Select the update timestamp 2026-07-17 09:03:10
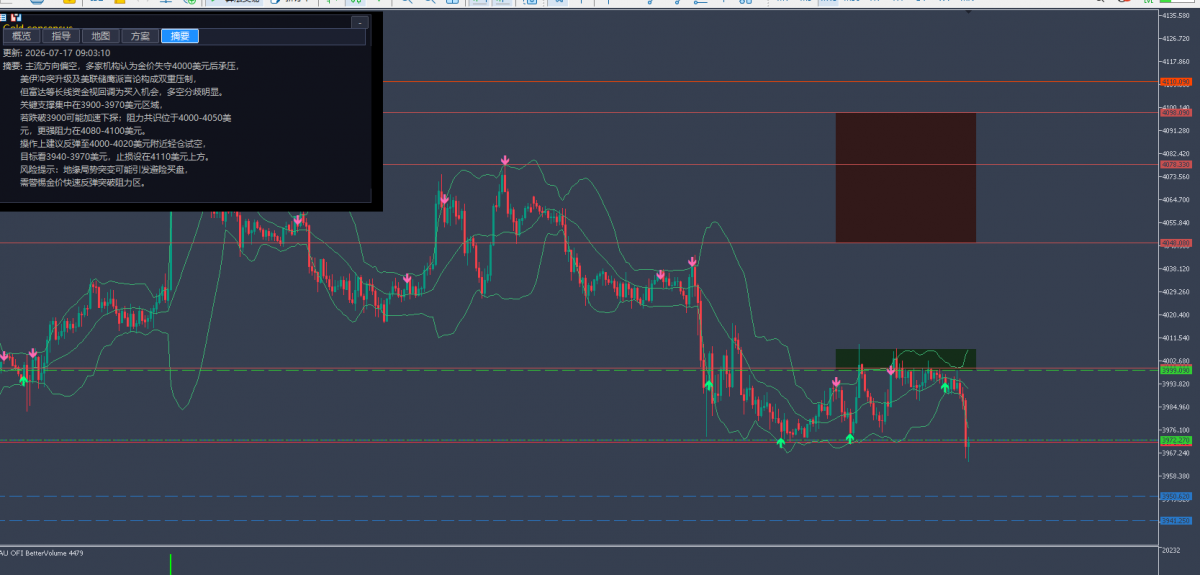Screen dimensions: 1200x575 pos(69,53)
